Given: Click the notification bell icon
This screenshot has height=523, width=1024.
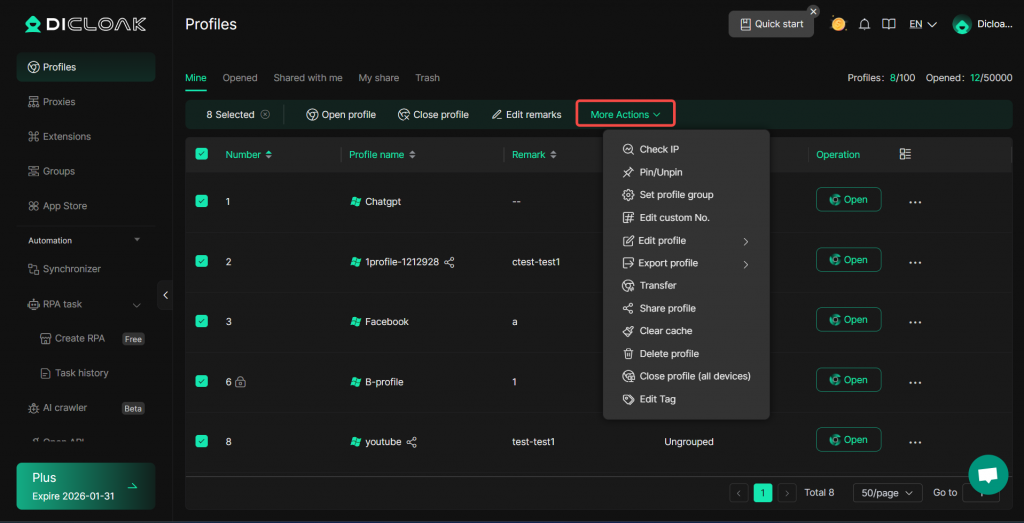Looking at the screenshot, I should pyautogui.click(x=865, y=24).
